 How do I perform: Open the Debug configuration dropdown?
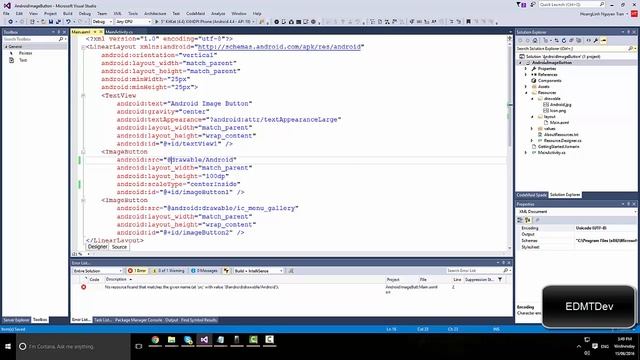pos(102,22)
